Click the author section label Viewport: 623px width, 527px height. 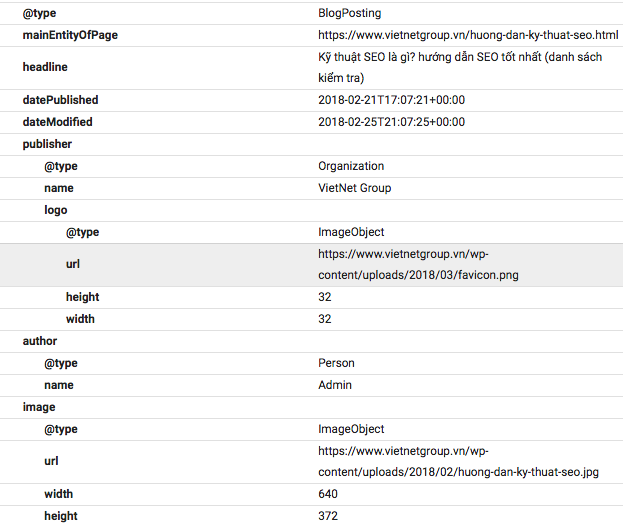[40, 341]
